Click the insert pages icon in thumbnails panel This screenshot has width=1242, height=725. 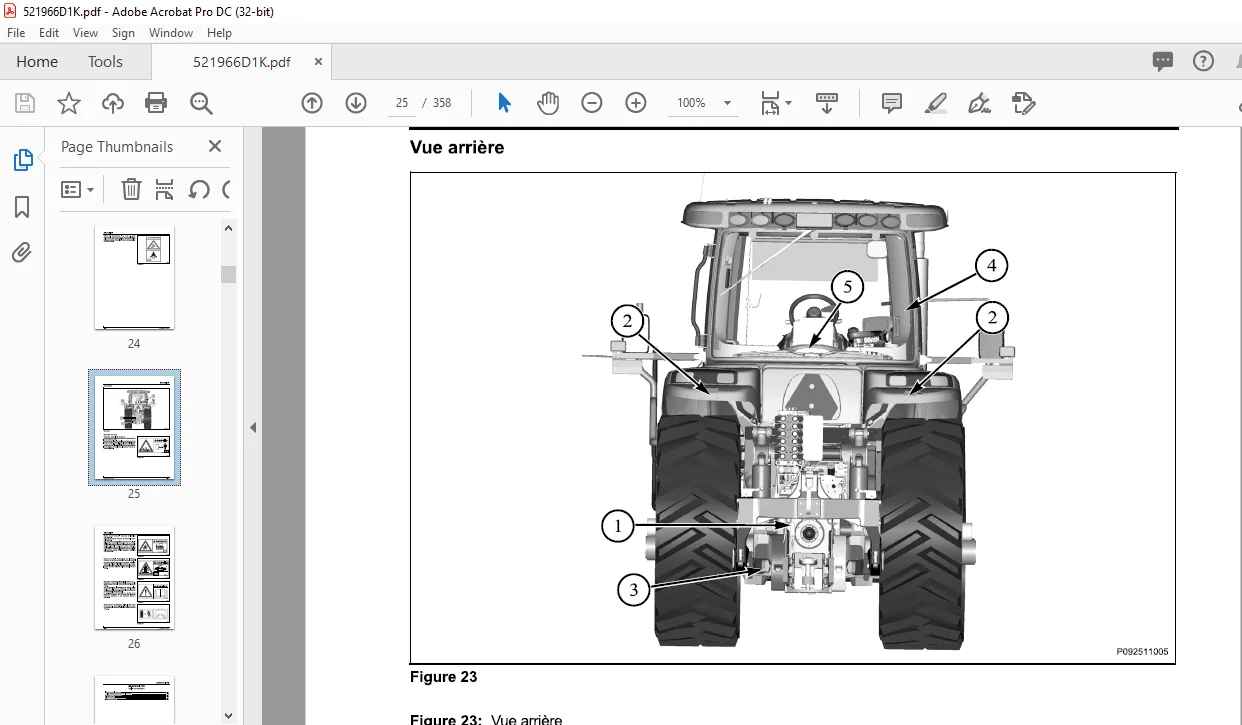165,189
